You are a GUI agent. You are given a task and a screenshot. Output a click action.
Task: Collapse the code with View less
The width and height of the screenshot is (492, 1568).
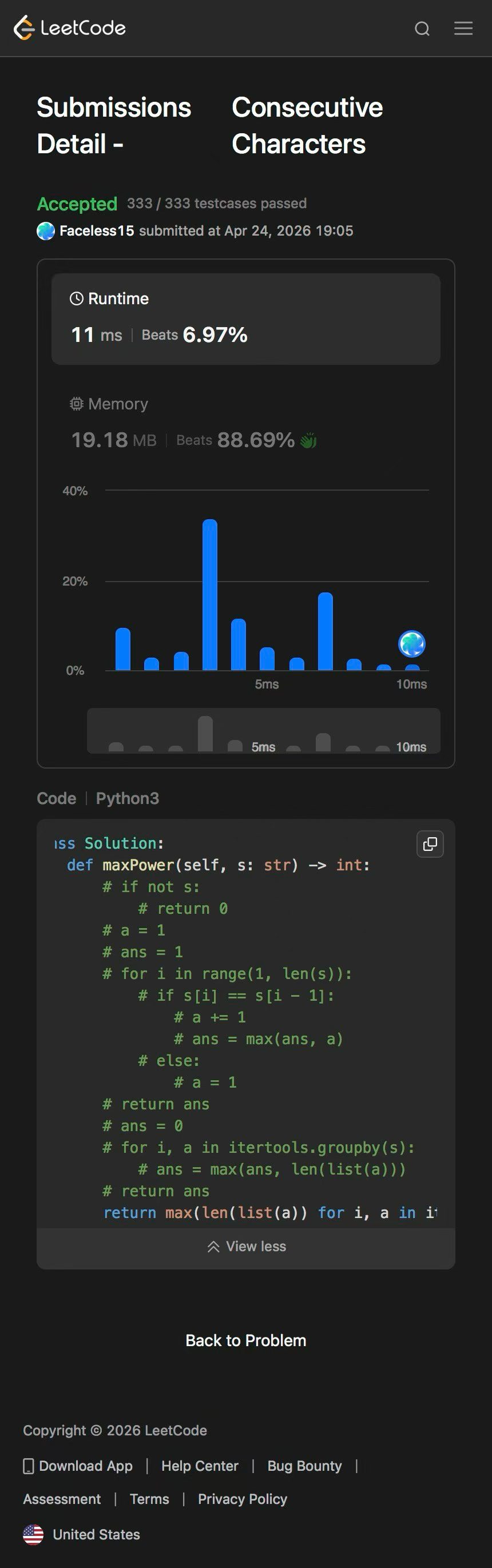[246, 1246]
